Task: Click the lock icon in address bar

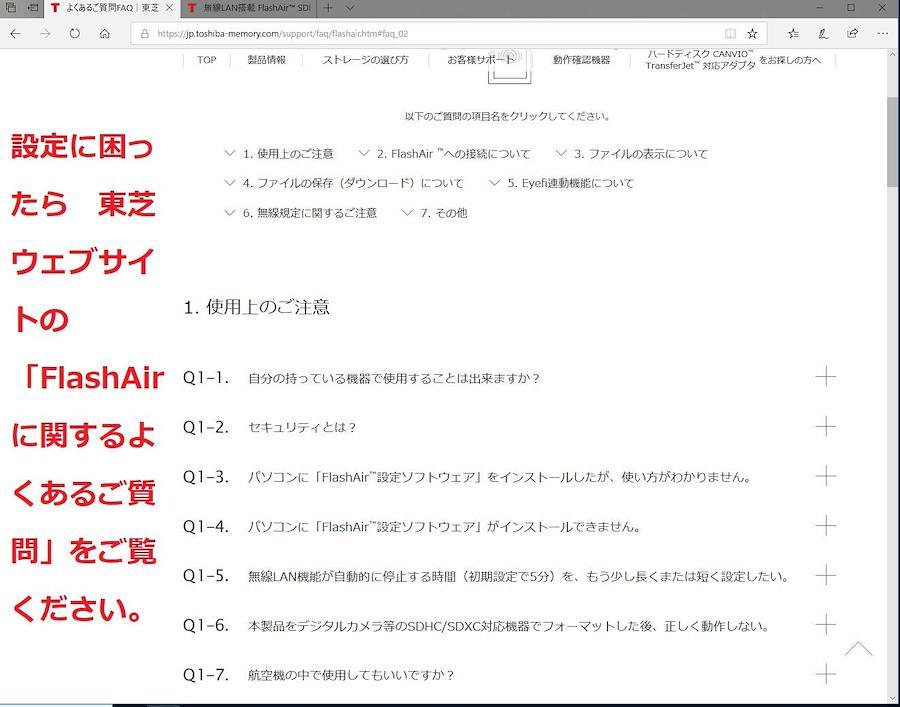Action: pos(145,34)
